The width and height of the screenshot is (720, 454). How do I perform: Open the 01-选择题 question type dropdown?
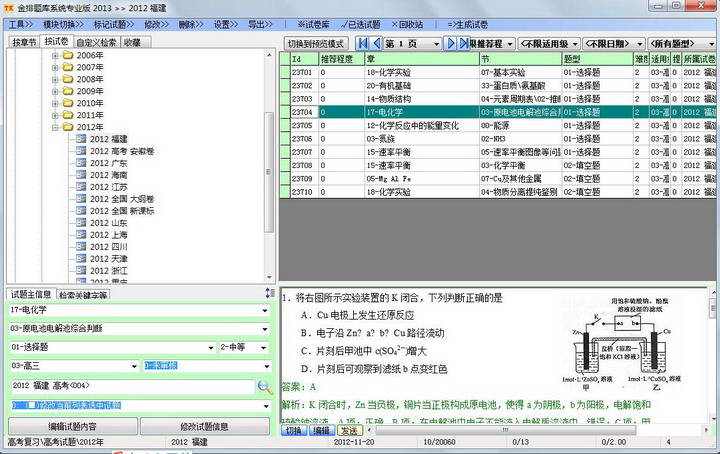coord(211,348)
